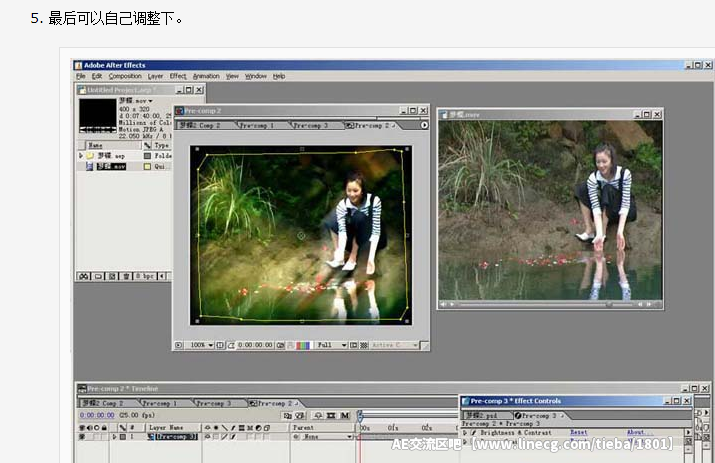Select the highlighted .mov item in Project
Image resolution: width=715 pixels, height=463 pixels.
(111, 167)
